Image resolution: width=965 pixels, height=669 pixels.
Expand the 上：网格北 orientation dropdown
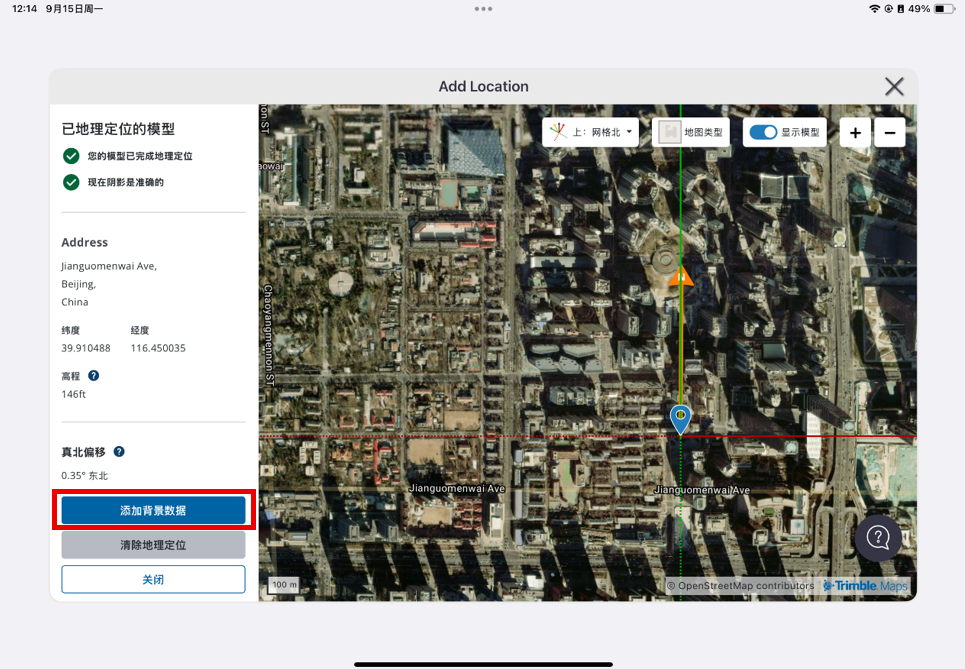(591, 132)
